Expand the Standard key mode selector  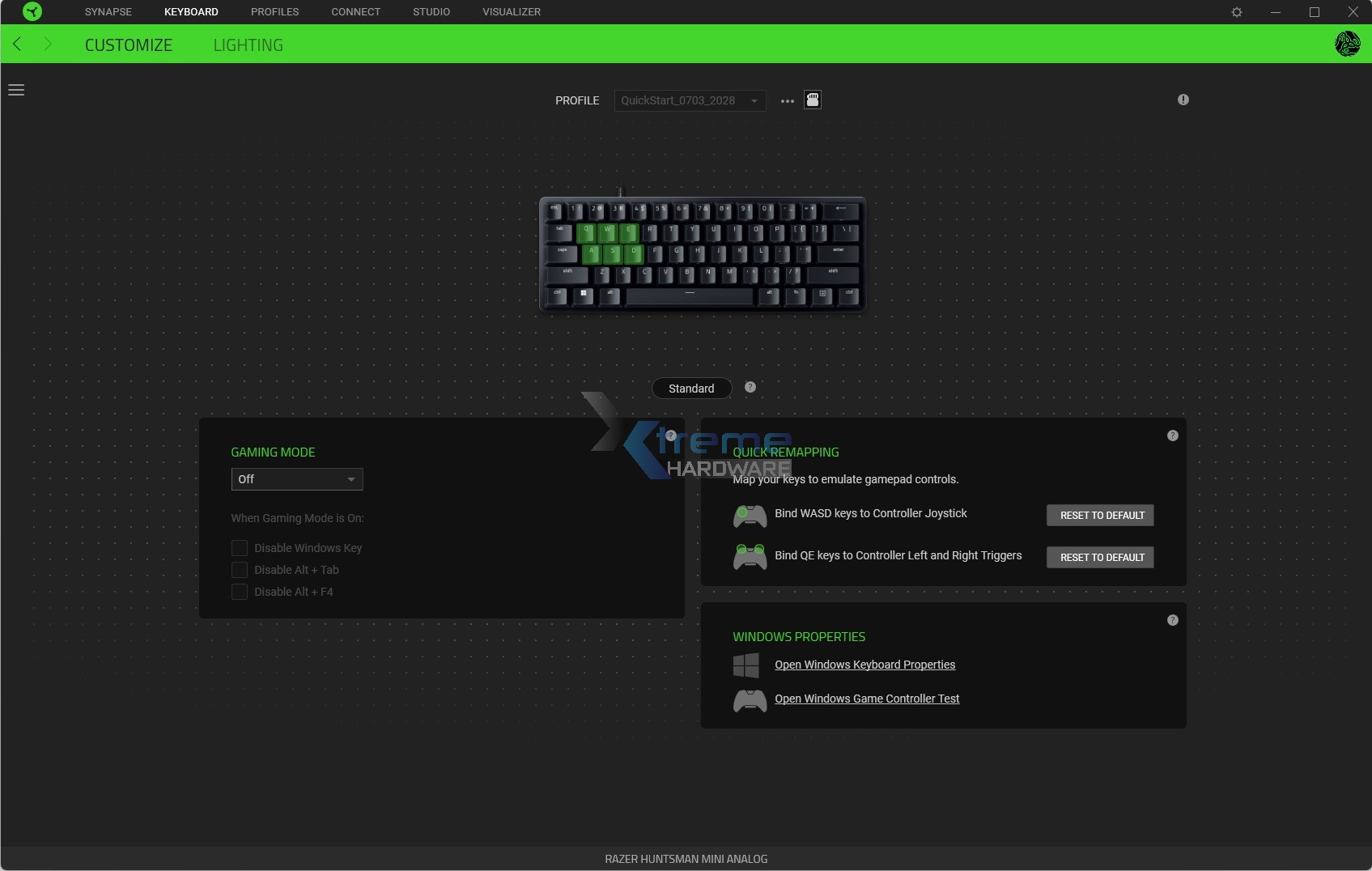(690, 389)
